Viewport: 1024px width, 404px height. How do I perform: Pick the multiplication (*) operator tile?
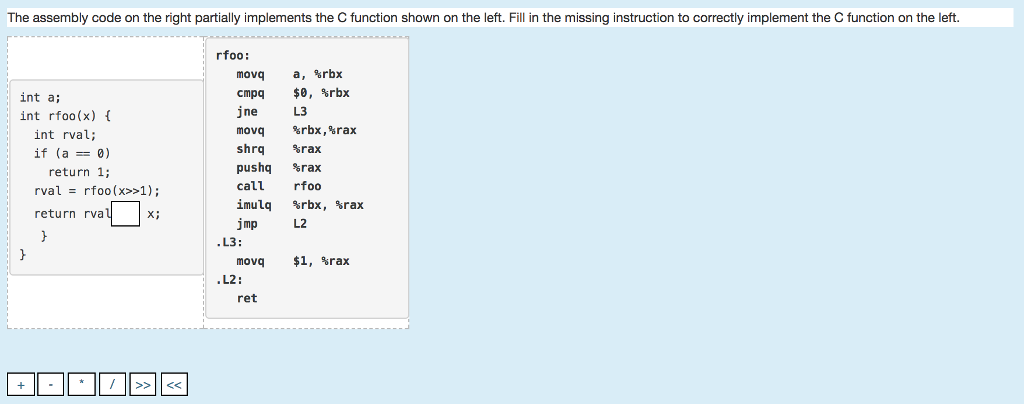[83, 385]
